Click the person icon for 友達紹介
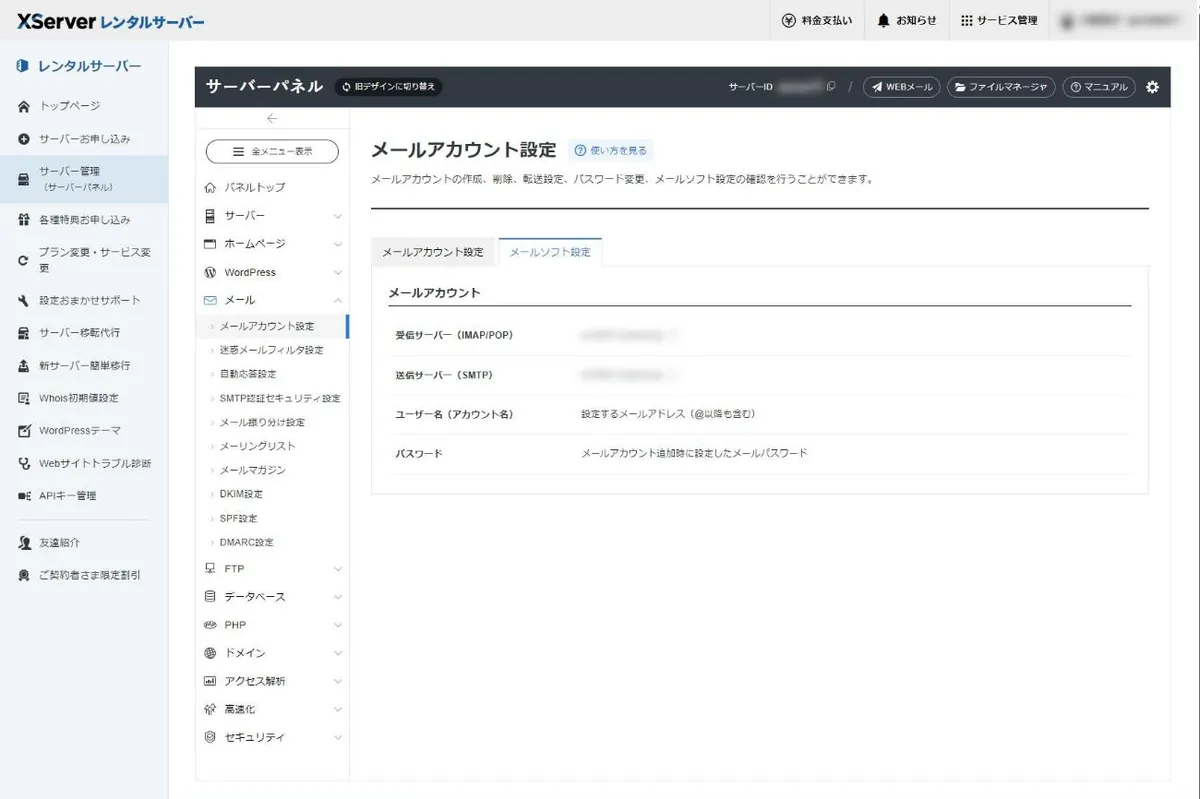1200x799 pixels. 24,543
